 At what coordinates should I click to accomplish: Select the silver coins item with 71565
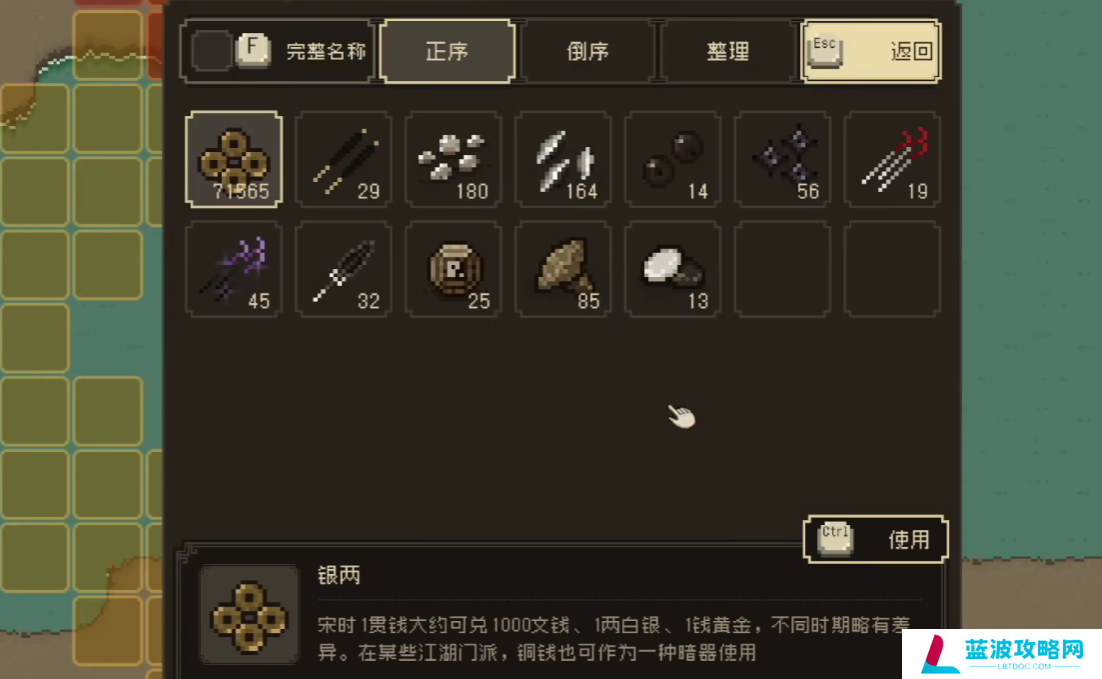[234, 160]
